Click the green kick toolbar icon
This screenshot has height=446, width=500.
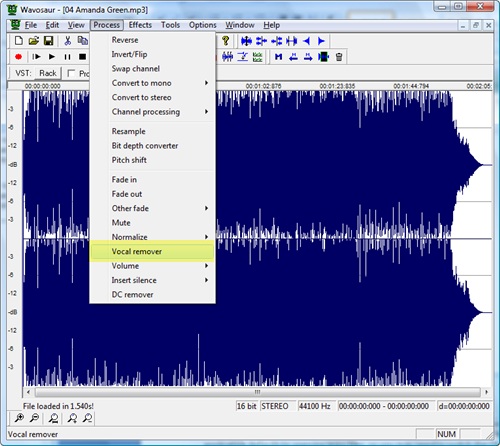pos(257,57)
